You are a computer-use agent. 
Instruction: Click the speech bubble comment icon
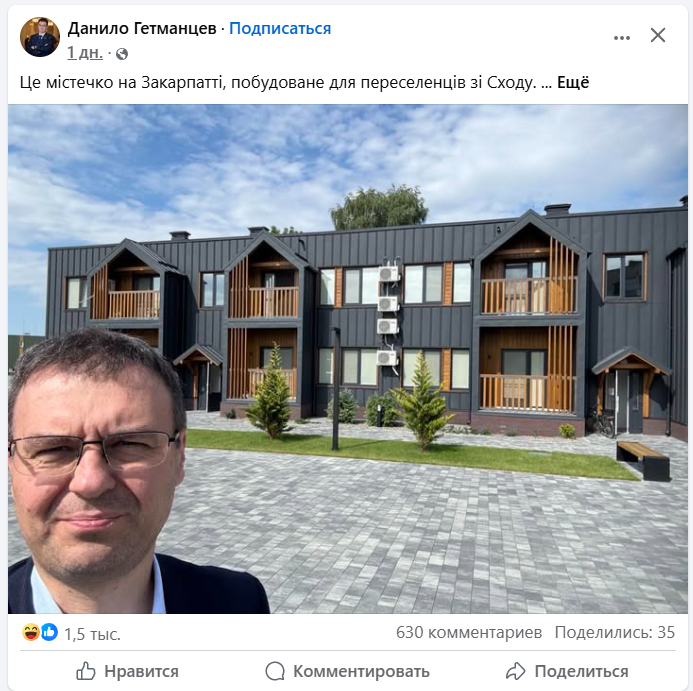[275, 671]
